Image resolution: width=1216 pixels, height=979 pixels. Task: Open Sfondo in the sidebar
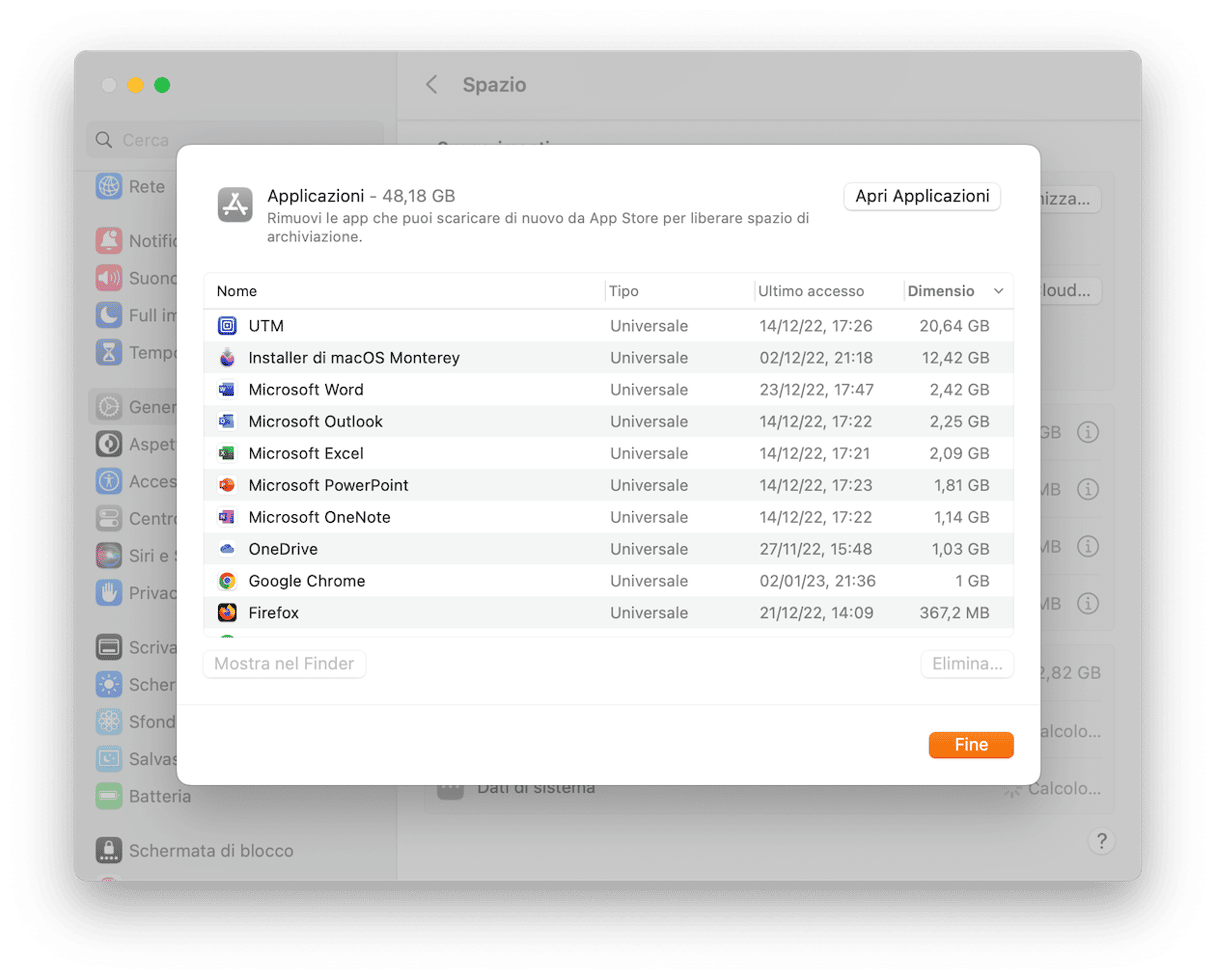click(x=136, y=722)
